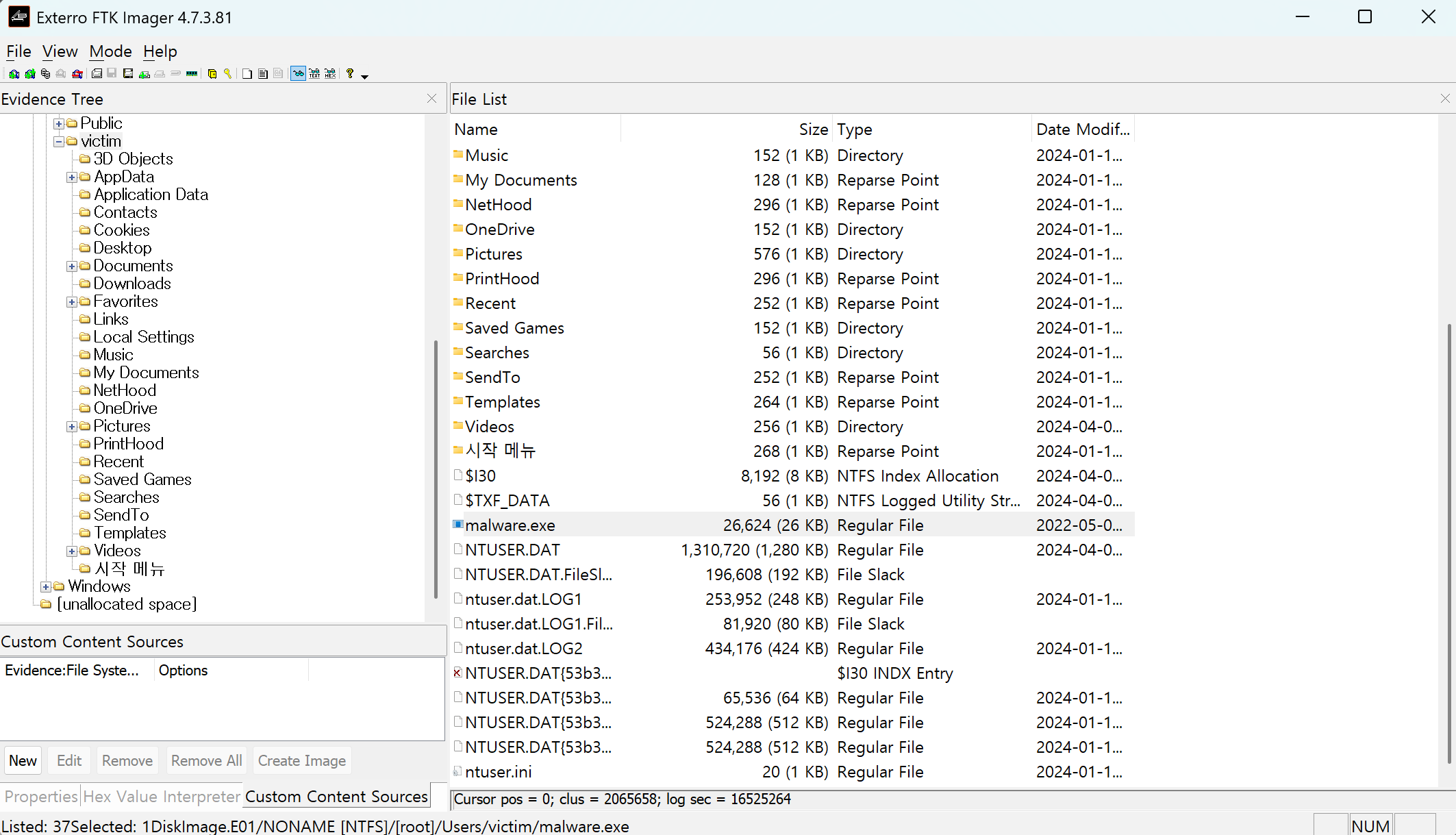The height and width of the screenshot is (835, 1456).
Task: Click the Remove All Evidence Items icon
Action: 77,74
